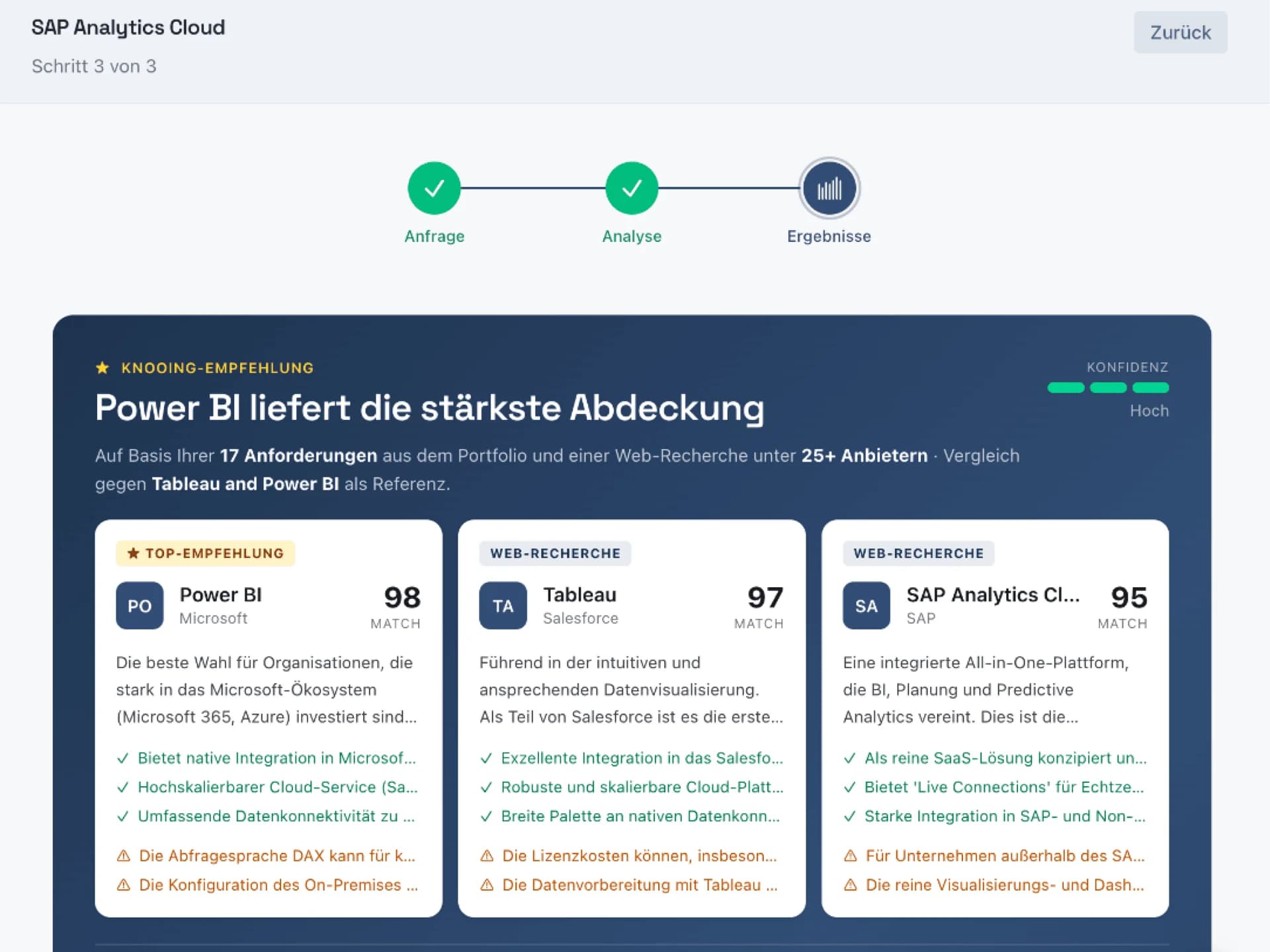Click checkmark beside Bietet native Integration in Microsof...
This screenshot has height=952, width=1270.
[122, 758]
